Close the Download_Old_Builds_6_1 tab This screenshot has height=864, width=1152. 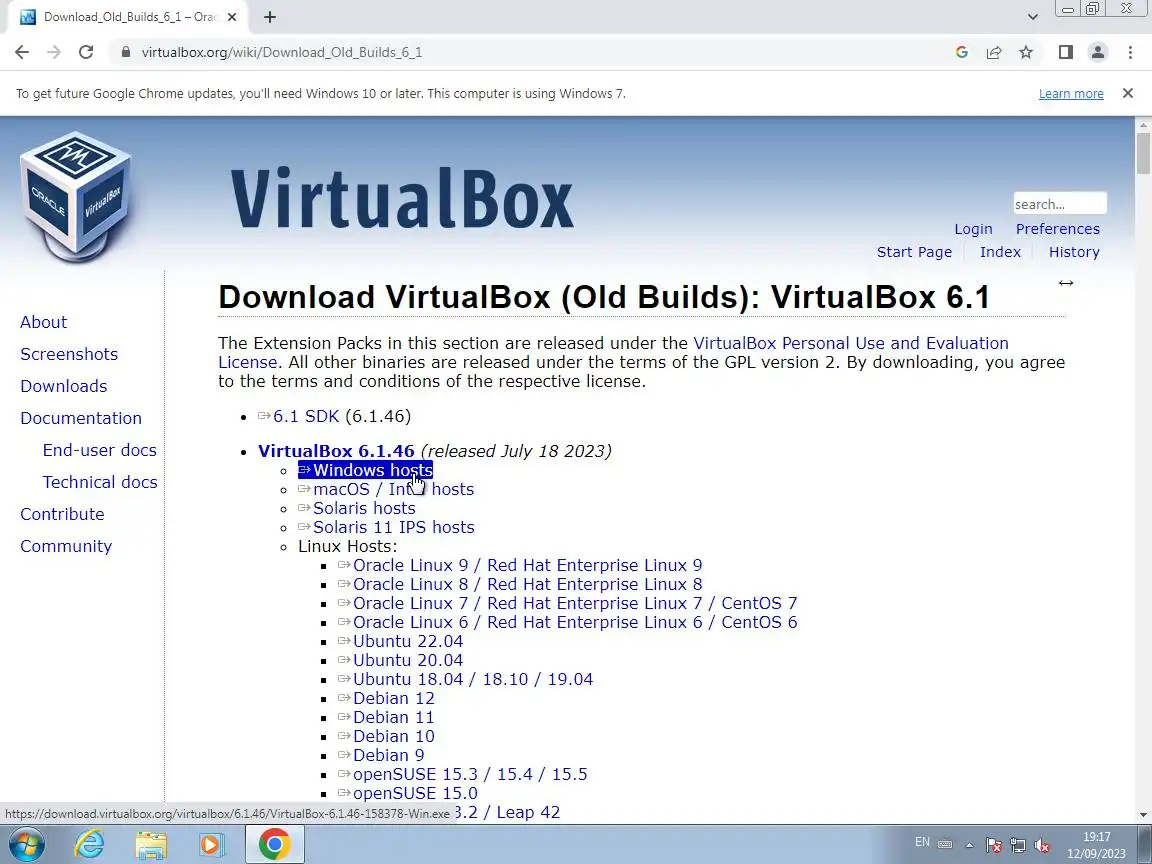pos(232,17)
